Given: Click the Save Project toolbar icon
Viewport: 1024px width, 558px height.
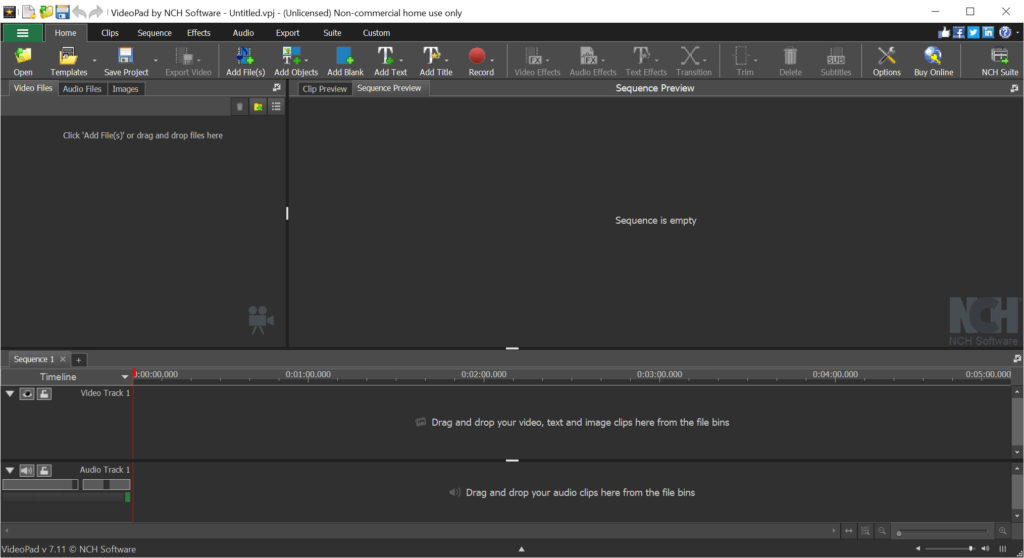Looking at the screenshot, I should click(126, 61).
